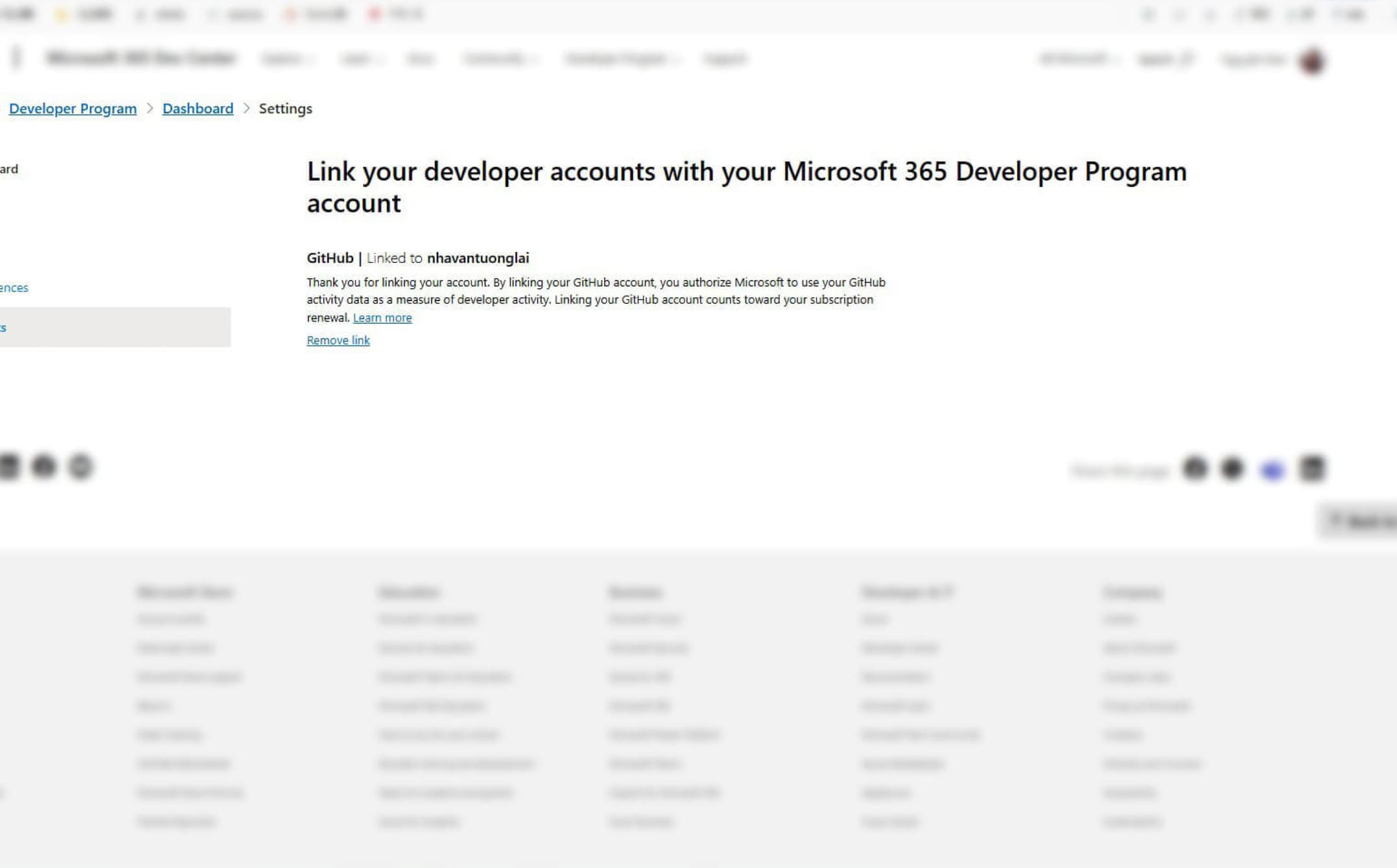
Task: Click the Settings breadcrumb text
Action: coord(285,108)
